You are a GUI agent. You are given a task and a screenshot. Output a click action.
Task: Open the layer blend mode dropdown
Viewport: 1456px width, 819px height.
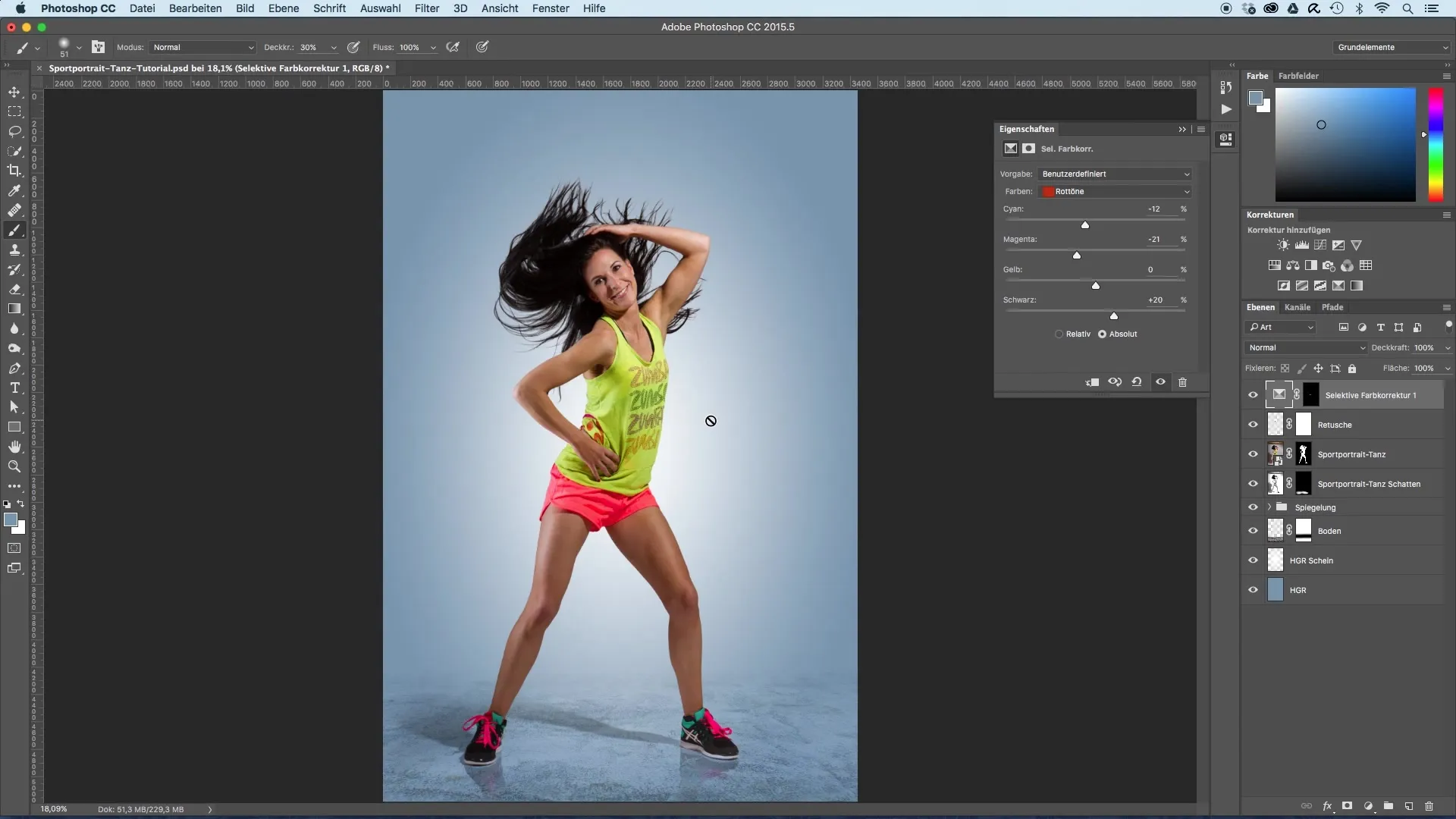(x=1305, y=347)
